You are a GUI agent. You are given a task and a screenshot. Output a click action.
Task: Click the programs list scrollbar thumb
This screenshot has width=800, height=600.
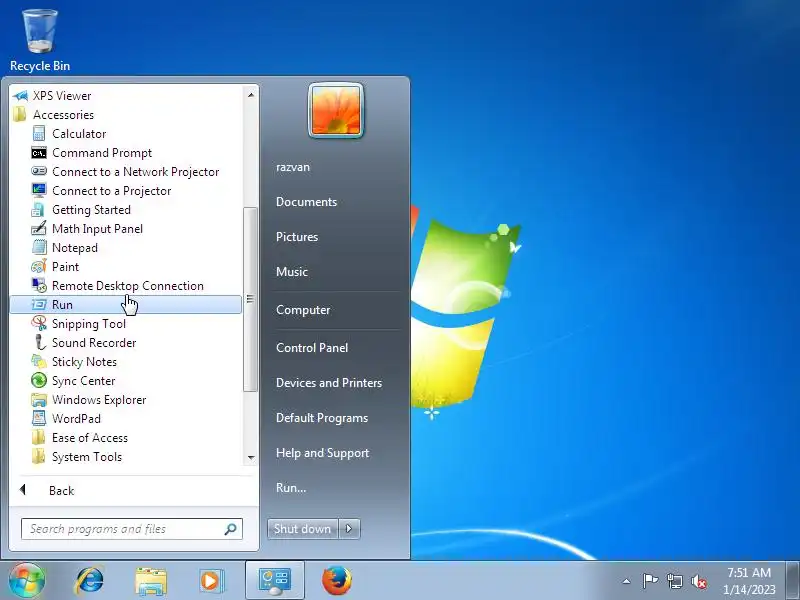click(x=250, y=299)
